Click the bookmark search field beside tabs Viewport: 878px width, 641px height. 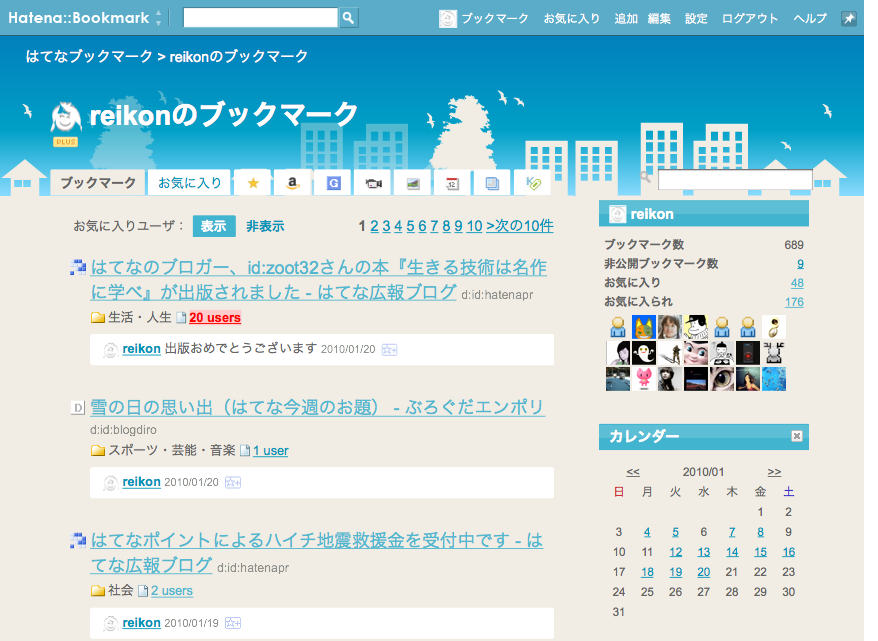(735, 180)
